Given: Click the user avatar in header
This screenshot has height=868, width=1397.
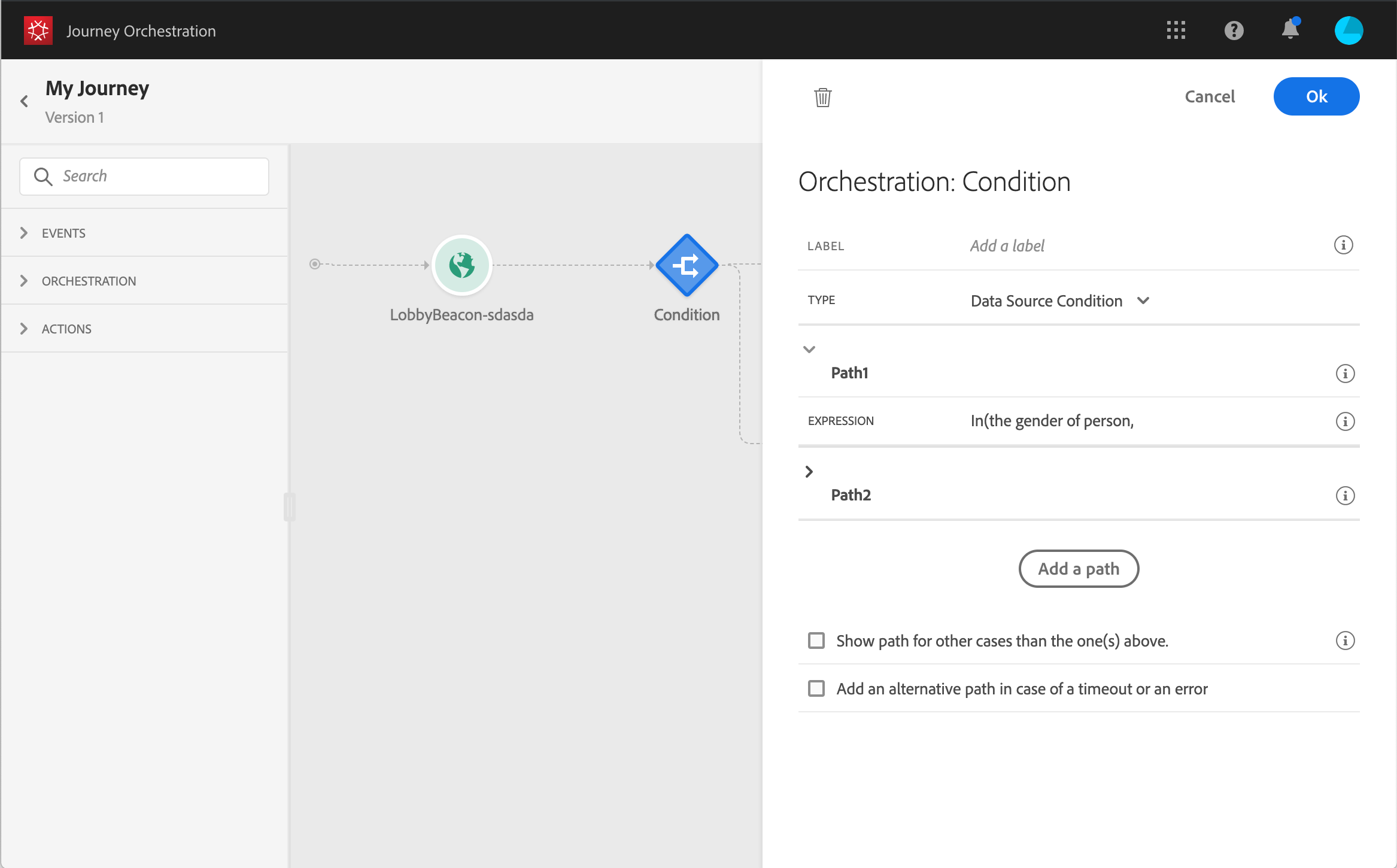Looking at the screenshot, I should pyautogui.click(x=1349, y=31).
